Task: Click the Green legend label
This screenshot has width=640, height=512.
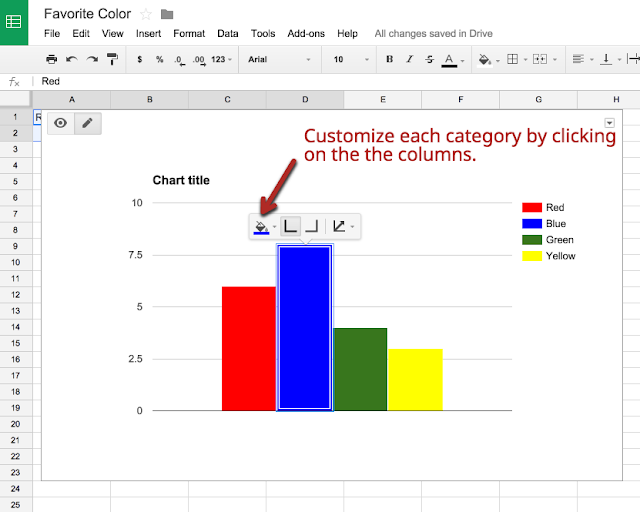Action: pos(560,240)
